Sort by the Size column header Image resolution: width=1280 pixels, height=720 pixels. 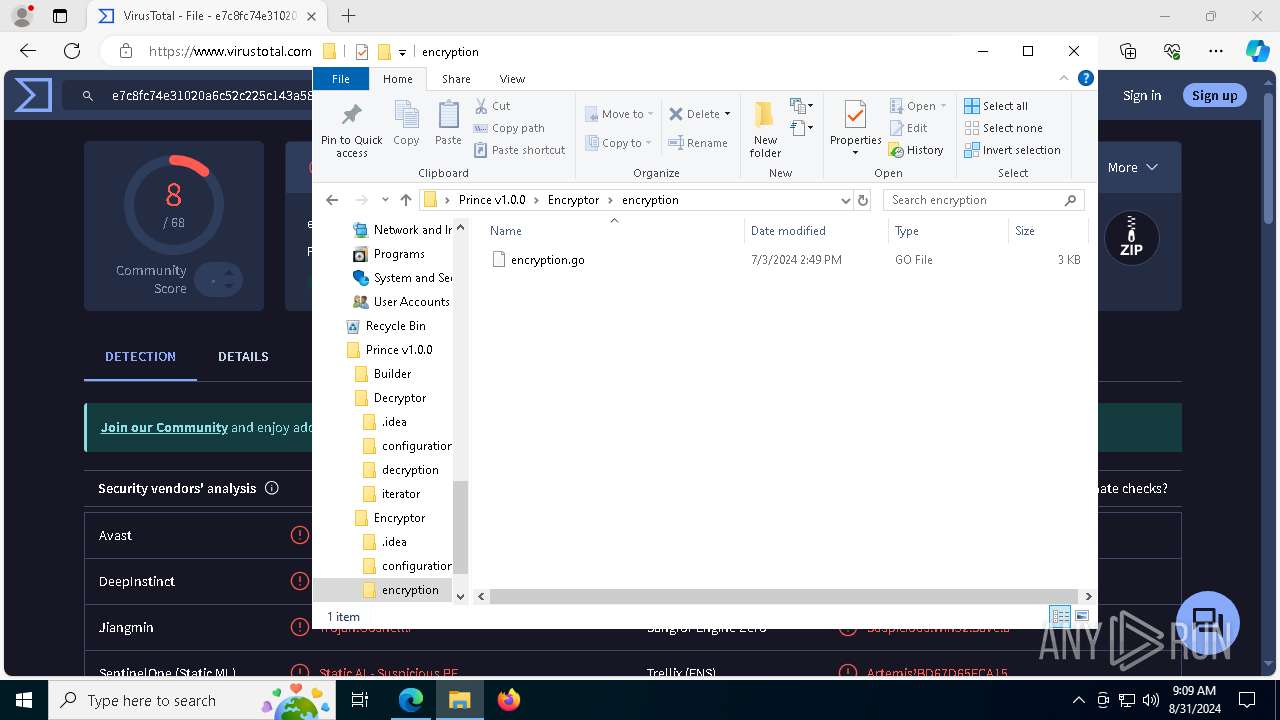[x=1046, y=231]
